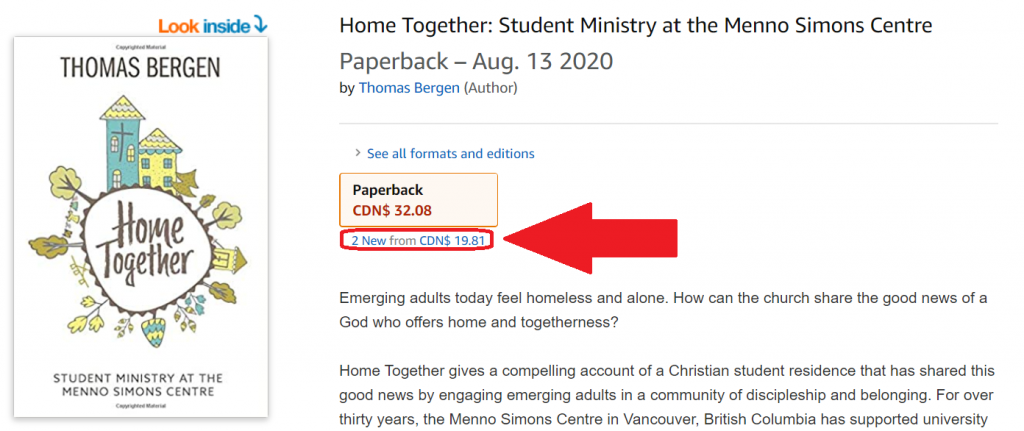Open the Home Together book cover image
The height and width of the screenshot is (431, 1024).
(x=141, y=227)
